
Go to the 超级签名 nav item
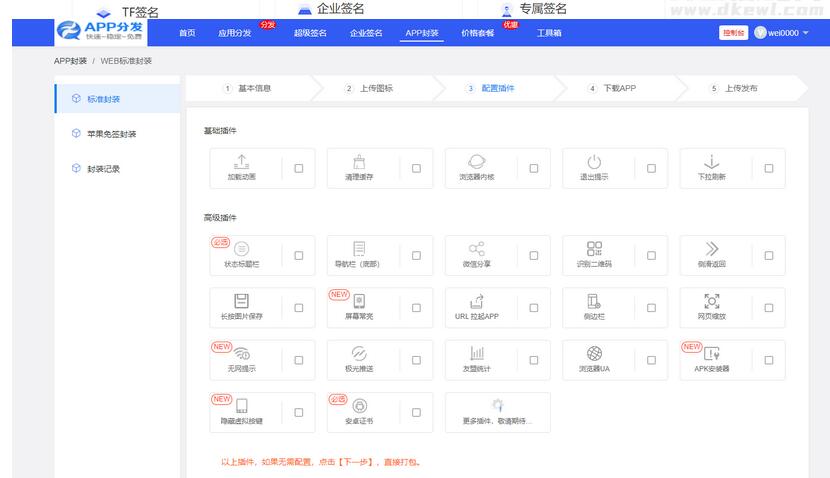310,33
